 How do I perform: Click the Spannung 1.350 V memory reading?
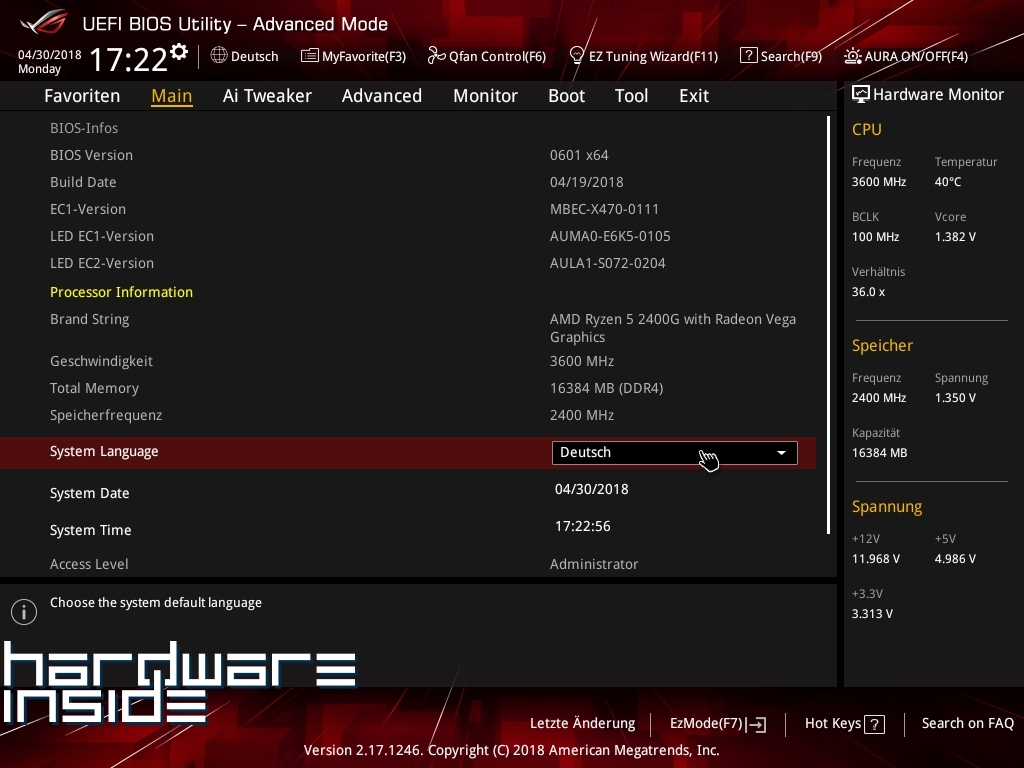[955, 398]
